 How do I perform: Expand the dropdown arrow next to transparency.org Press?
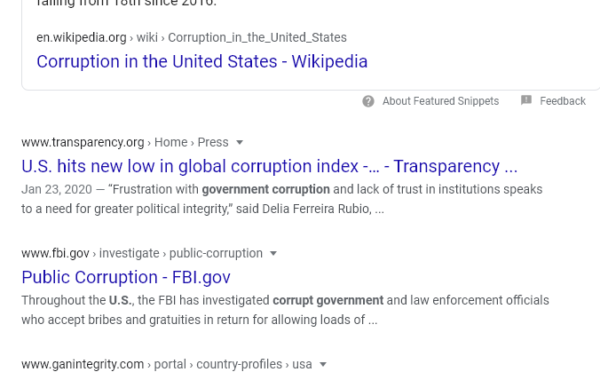[x=240, y=143]
